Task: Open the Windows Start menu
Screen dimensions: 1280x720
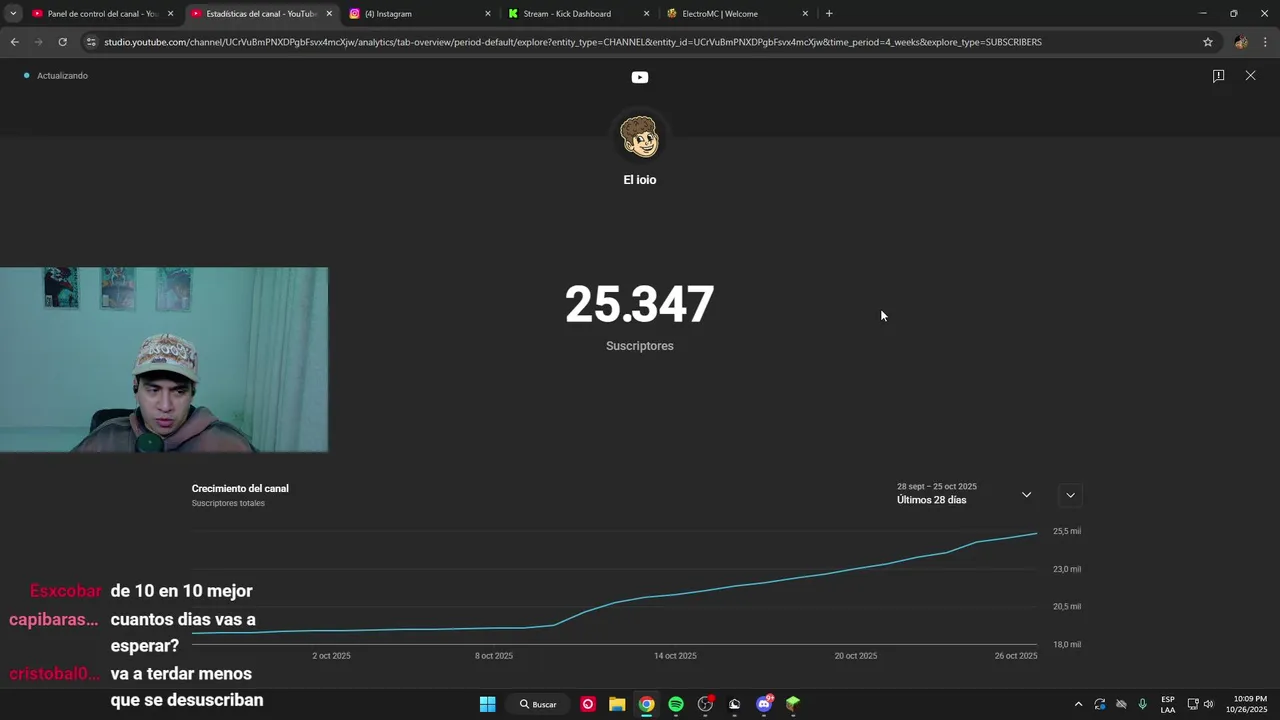Action: tap(487, 704)
